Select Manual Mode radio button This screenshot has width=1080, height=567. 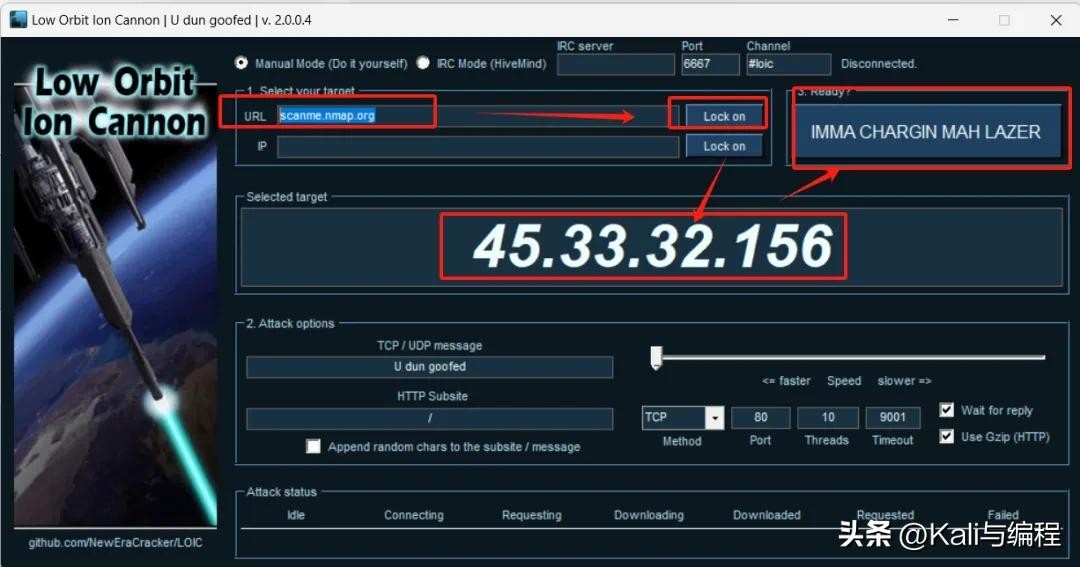click(x=241, y=63)
